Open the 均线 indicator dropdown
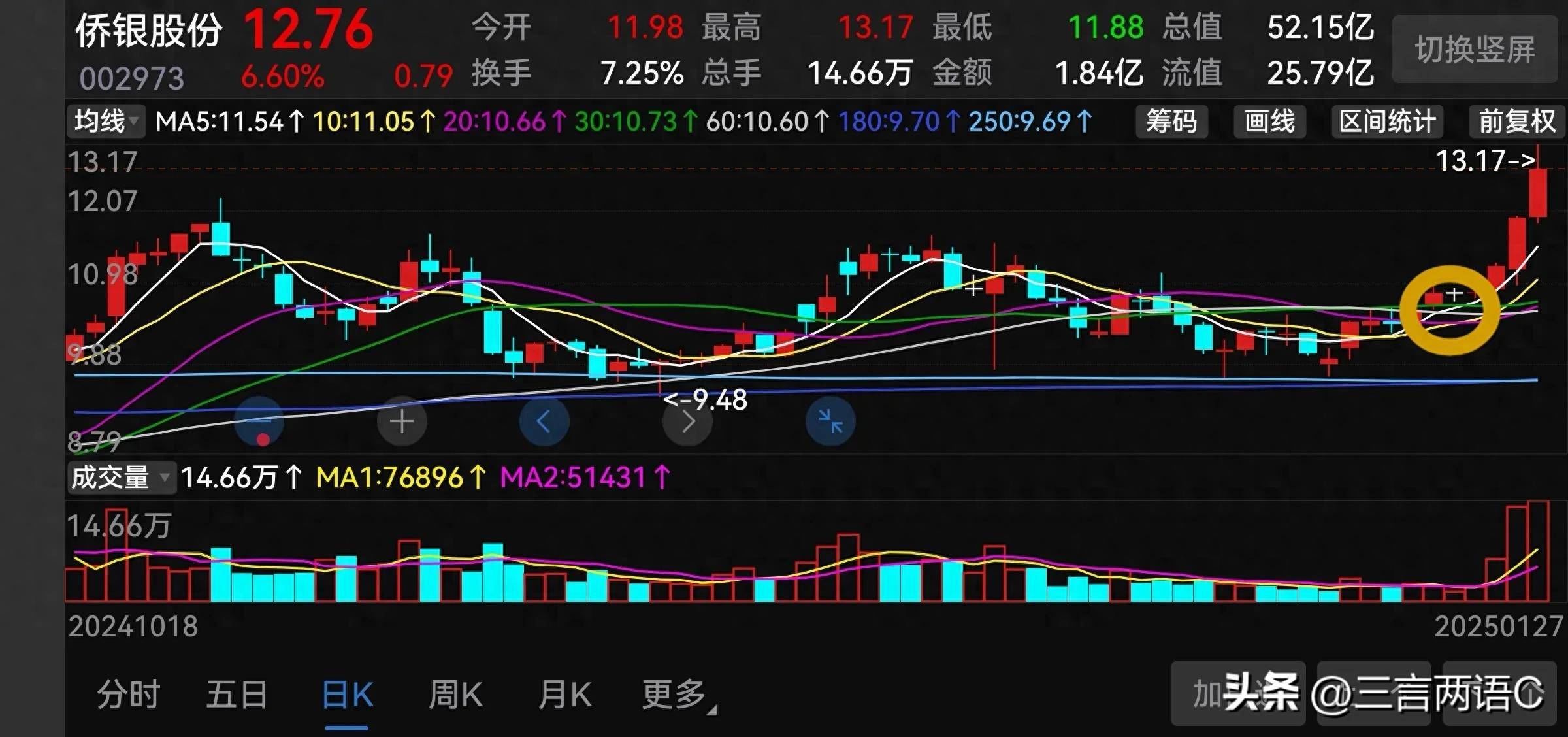The height and width of the screenshot is (737, 1568). click(x=106, y=122)
